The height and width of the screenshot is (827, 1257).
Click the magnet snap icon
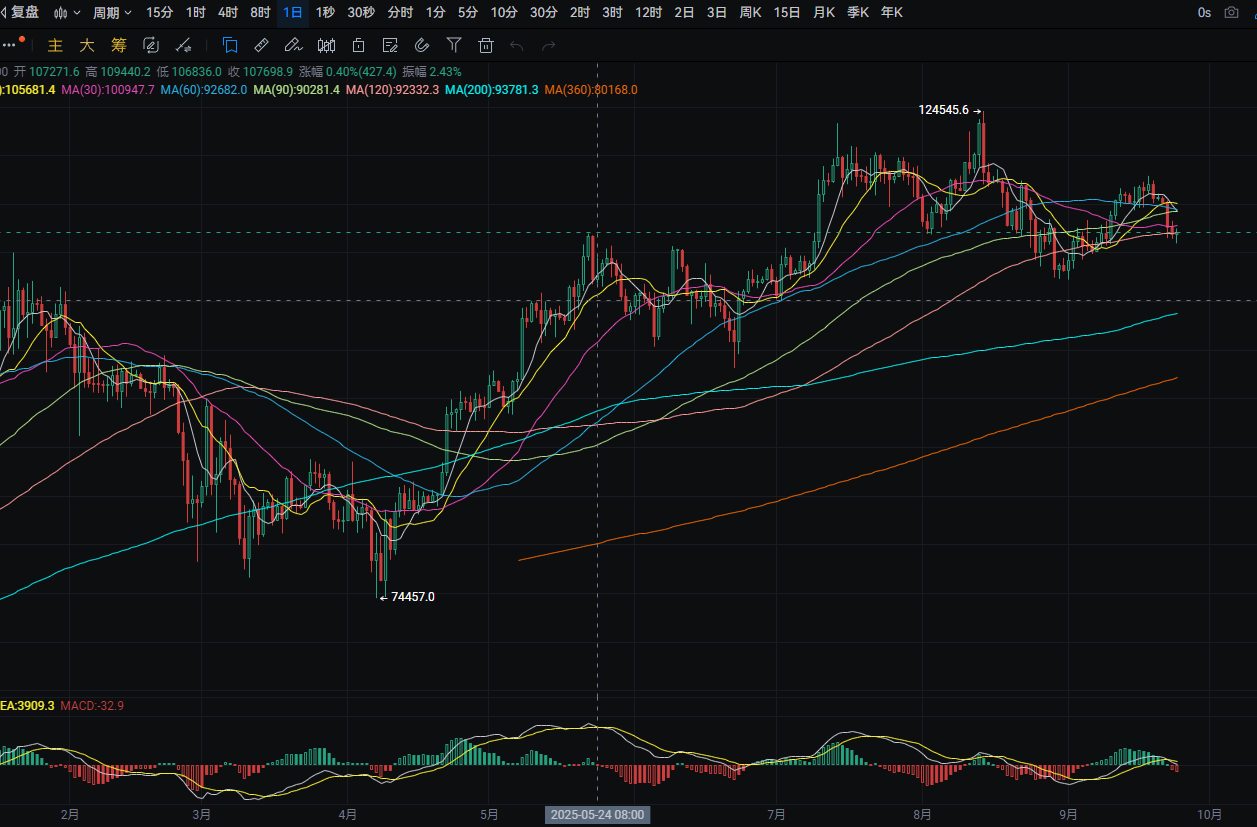click(422, 45)
